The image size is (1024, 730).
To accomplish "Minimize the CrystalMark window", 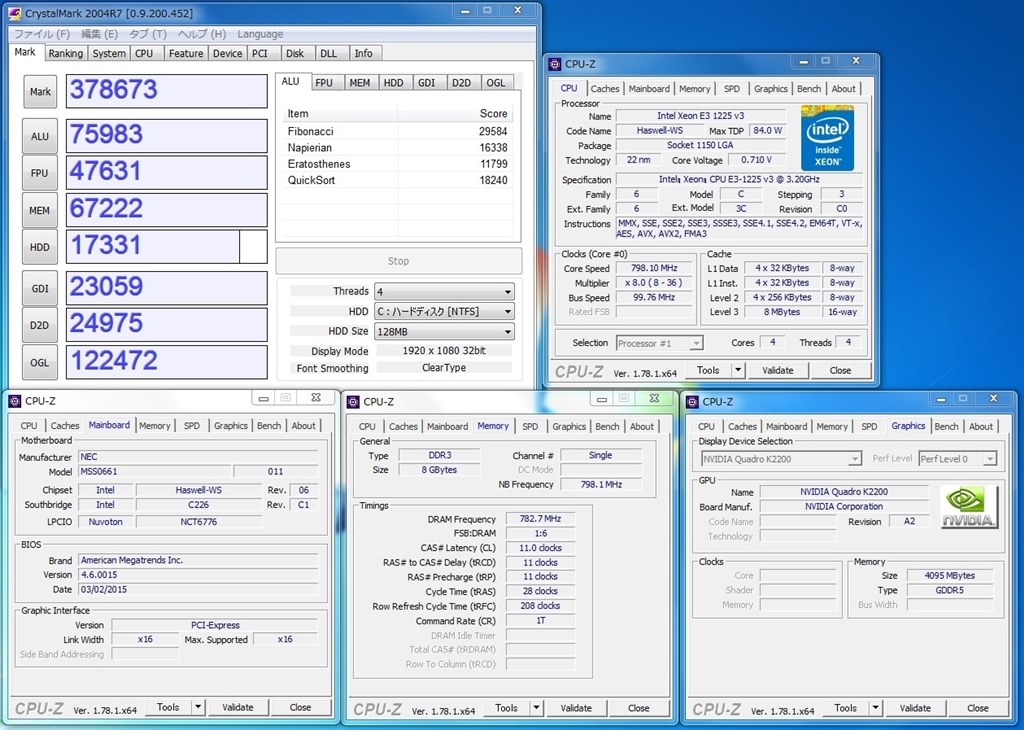I will coord(465,11).
